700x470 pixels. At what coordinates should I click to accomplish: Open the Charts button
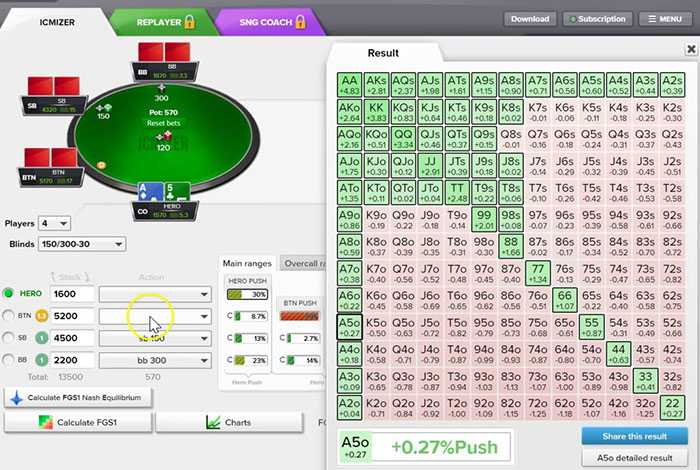(229, 422)
